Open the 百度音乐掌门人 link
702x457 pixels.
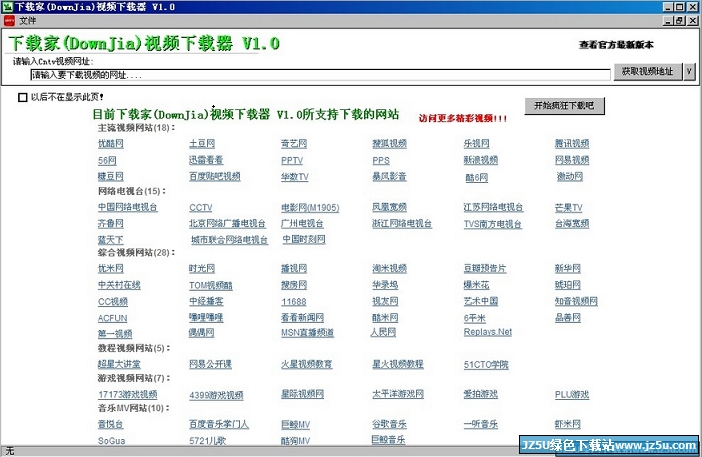[219, 424]
